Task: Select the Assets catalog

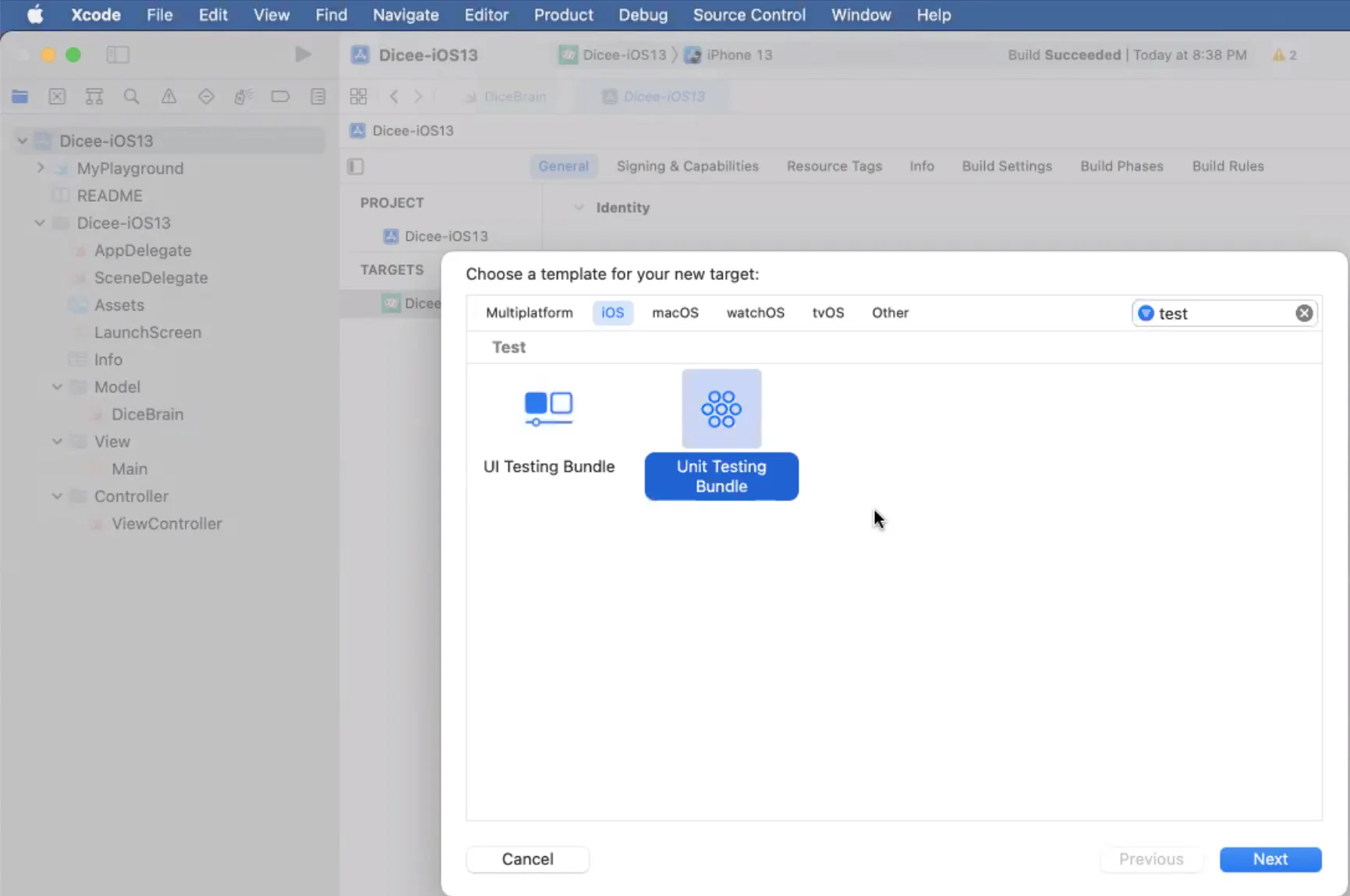Action: tap(119, 305)
